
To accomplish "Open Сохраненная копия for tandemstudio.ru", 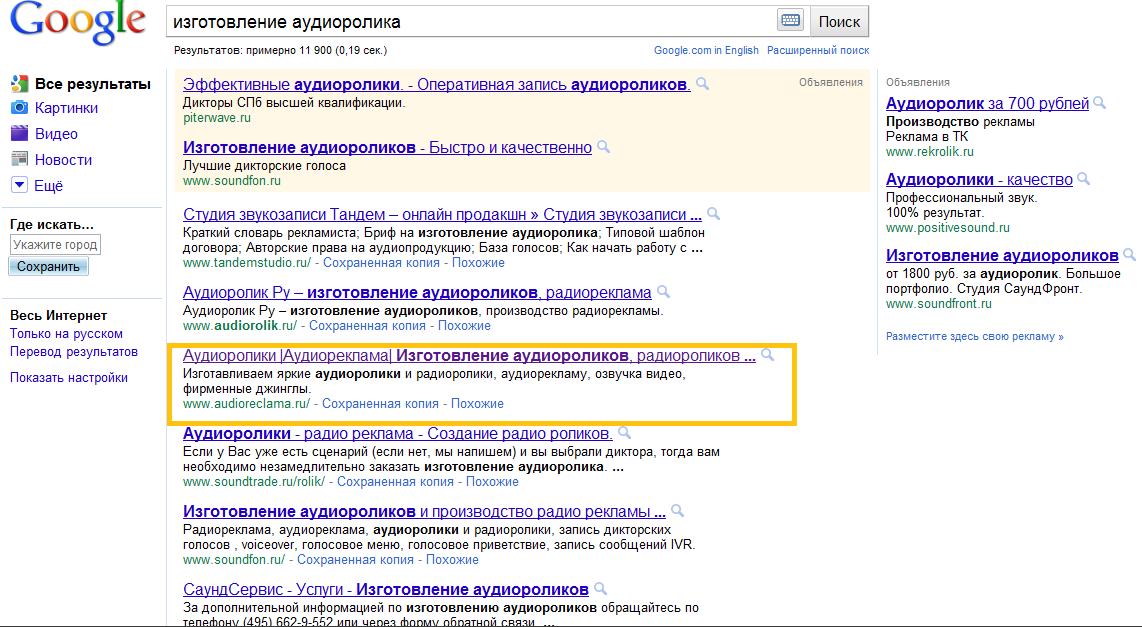I will 381,263.
